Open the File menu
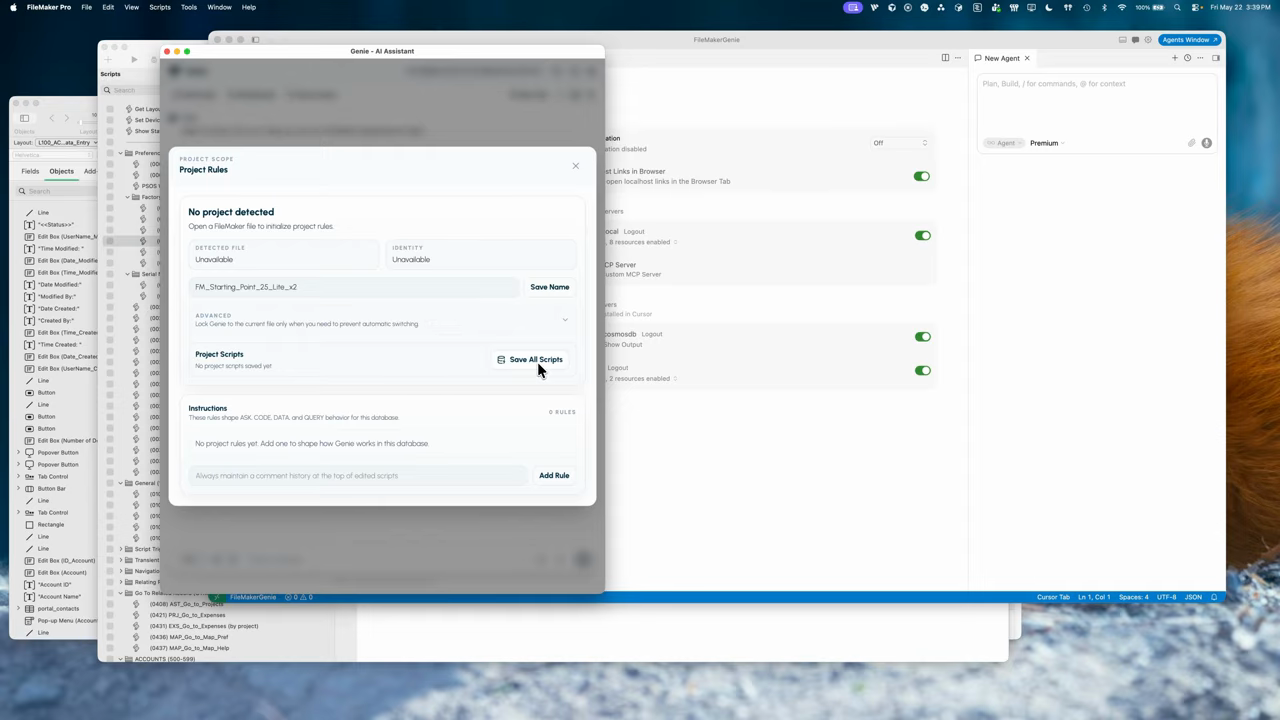The image size is (1280, 720). [87, 7]
